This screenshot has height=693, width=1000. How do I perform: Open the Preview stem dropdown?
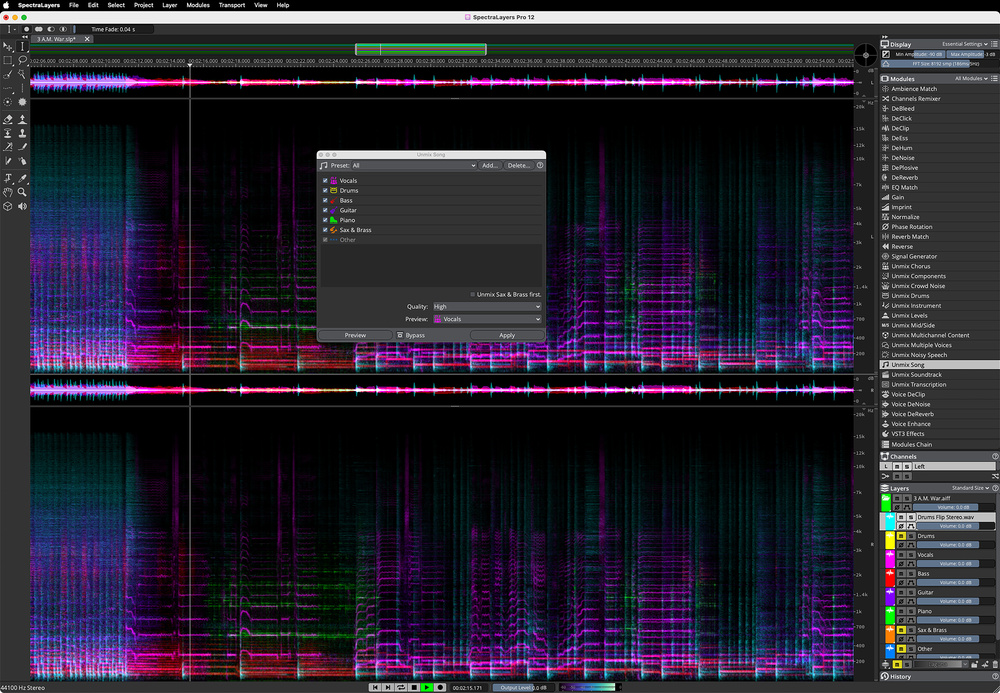(486, 319)
